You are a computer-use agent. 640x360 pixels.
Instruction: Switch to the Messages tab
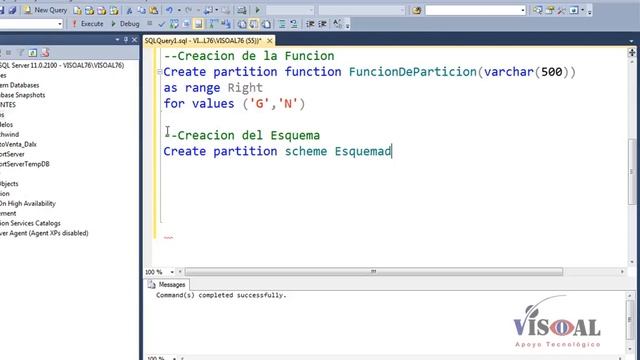point(167,284)
